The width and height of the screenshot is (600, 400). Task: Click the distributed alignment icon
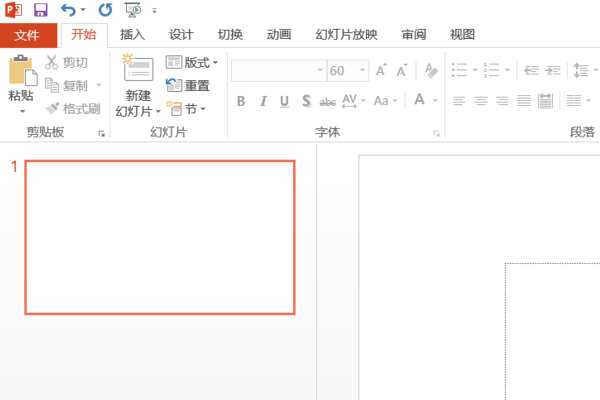[545, 101]
